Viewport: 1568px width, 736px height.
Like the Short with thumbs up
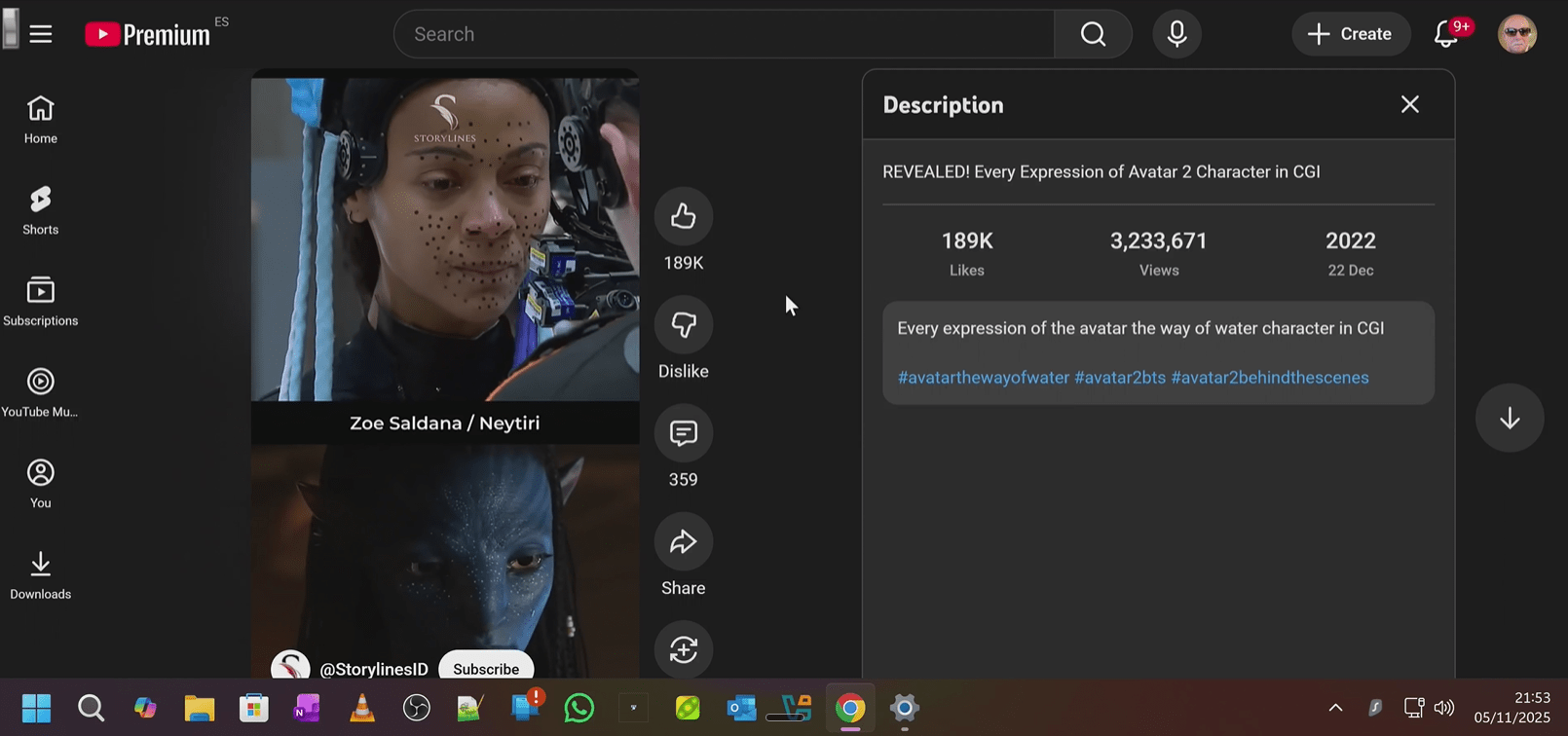pyautogui.click(x=683, y=216)
